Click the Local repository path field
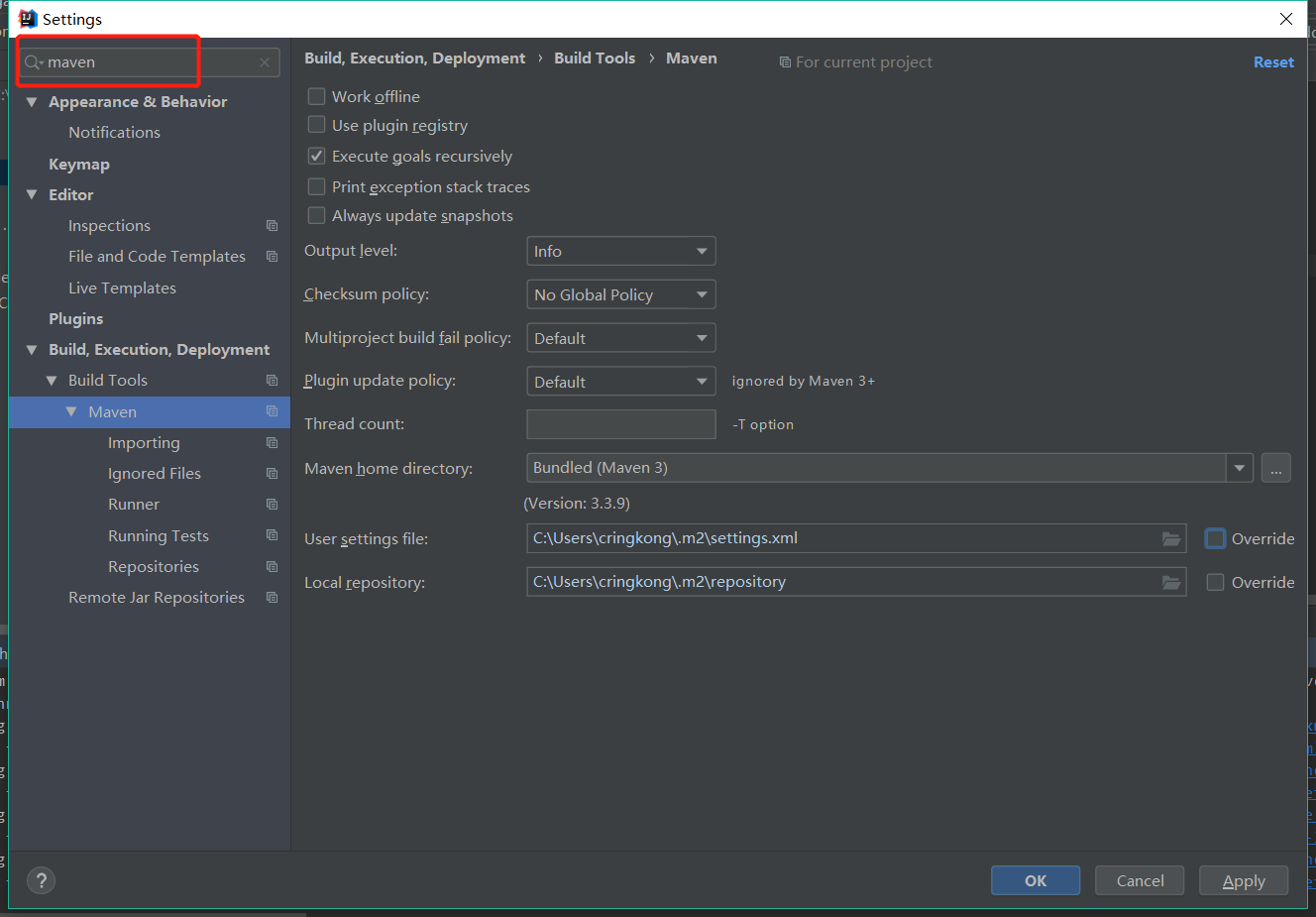The height and width of the screenshot is (917, 1316). tap(856, 582)
